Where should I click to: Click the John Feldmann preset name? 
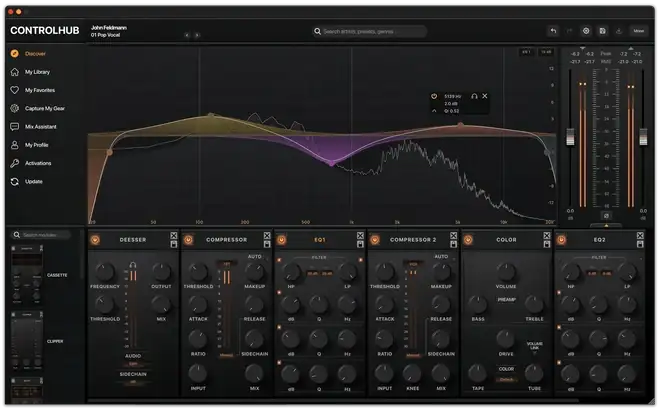109,27
